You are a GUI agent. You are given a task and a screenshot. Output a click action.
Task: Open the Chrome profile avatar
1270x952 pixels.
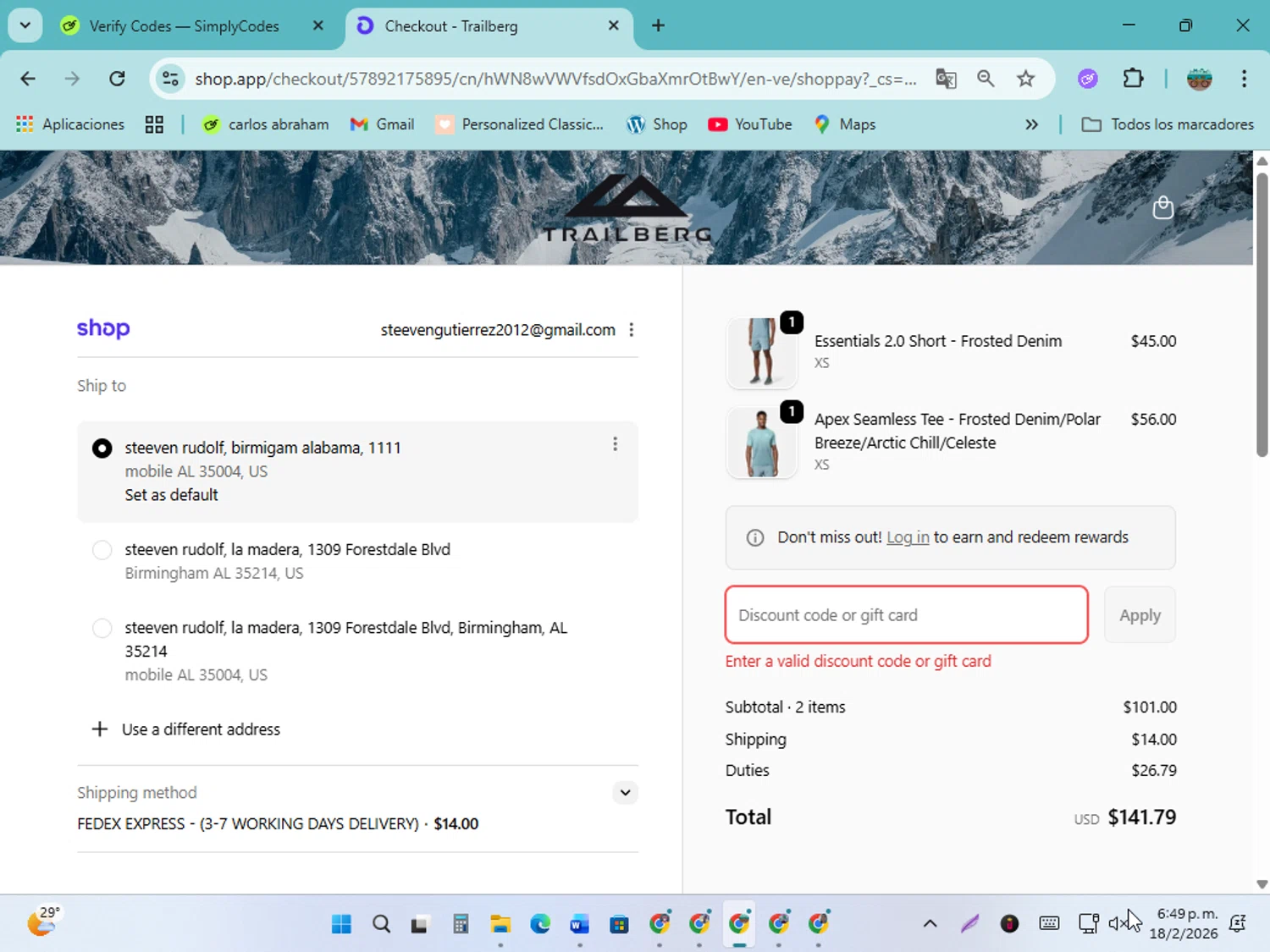pyautogui.click(x=1200, y=79)
